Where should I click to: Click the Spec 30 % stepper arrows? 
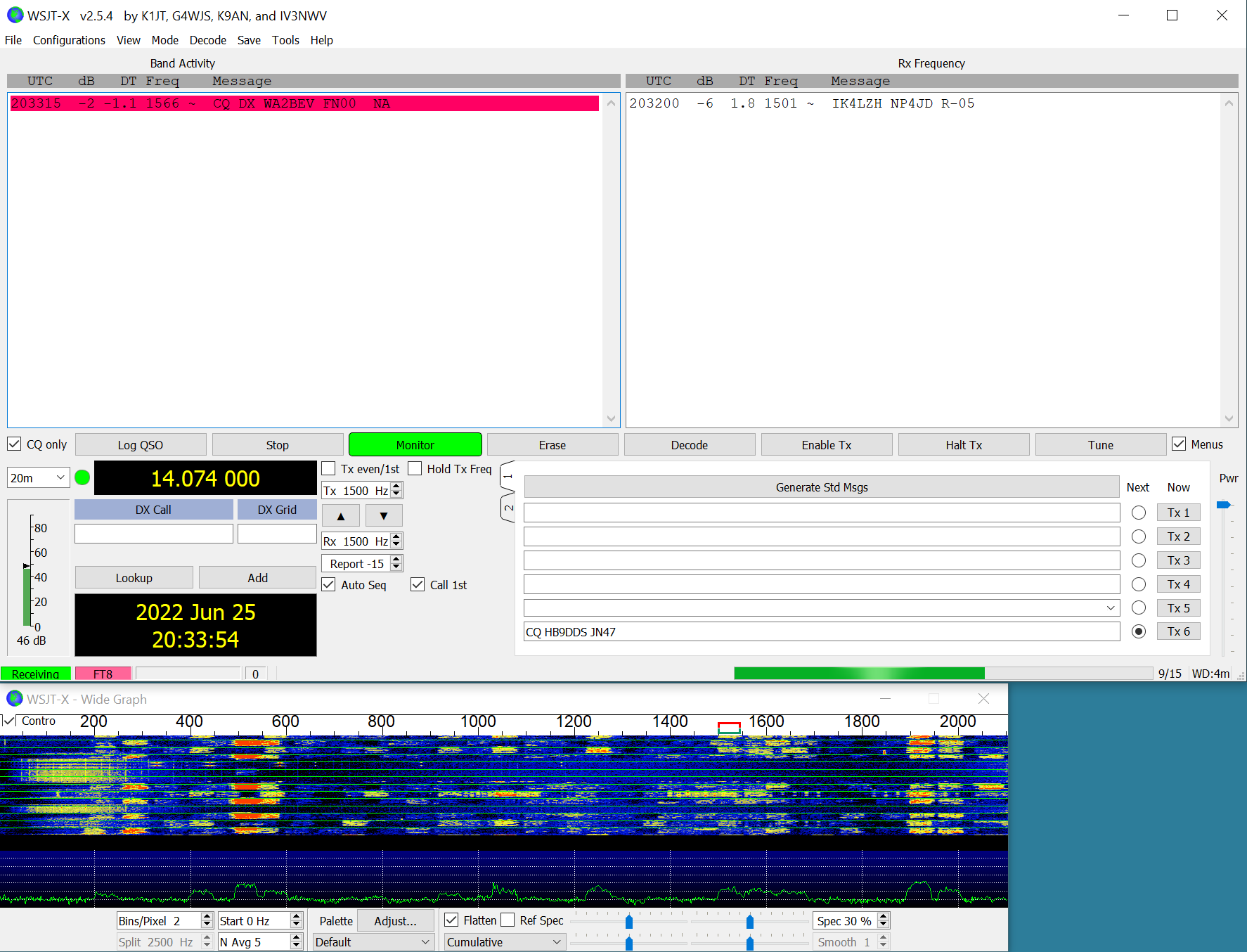(x=884, y=920)
